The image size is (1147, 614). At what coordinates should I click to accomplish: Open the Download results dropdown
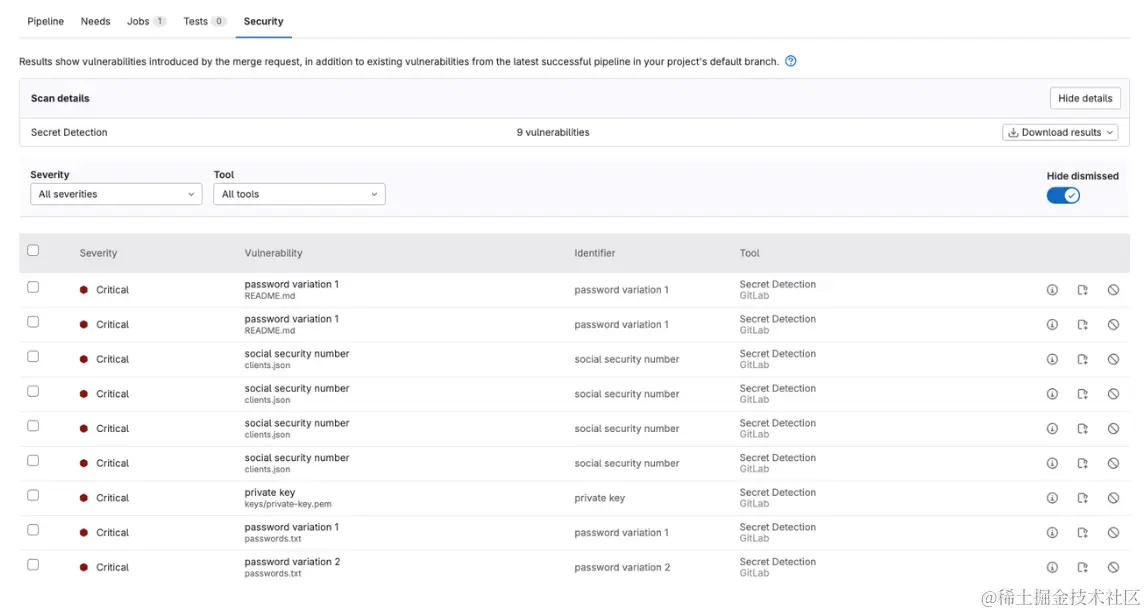1060,132
